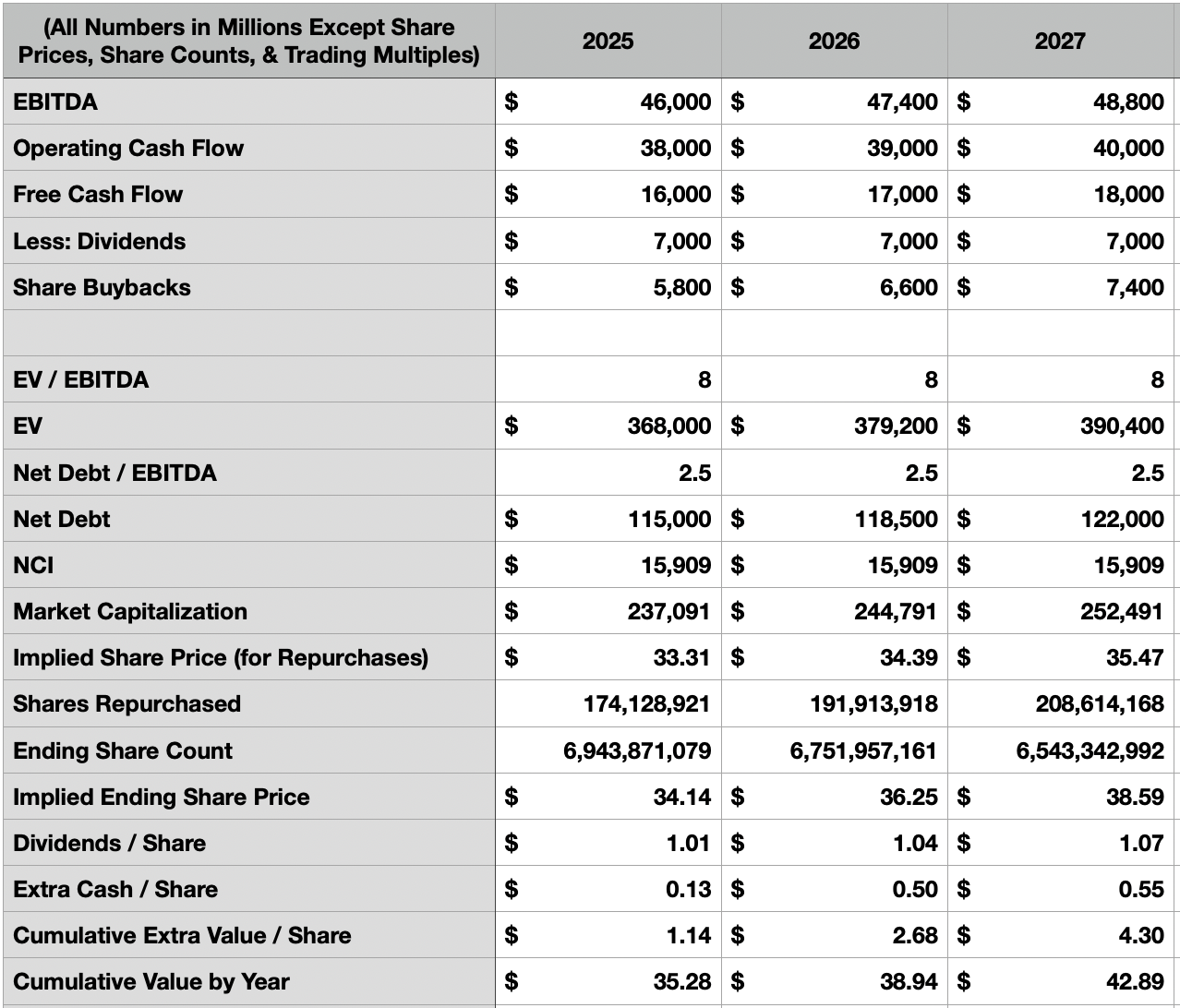This screenshot has width=1180, height=1008.
Task: Click the 2025 EV value 368,000
Action: pyautogui.click(x=669, y=426)
